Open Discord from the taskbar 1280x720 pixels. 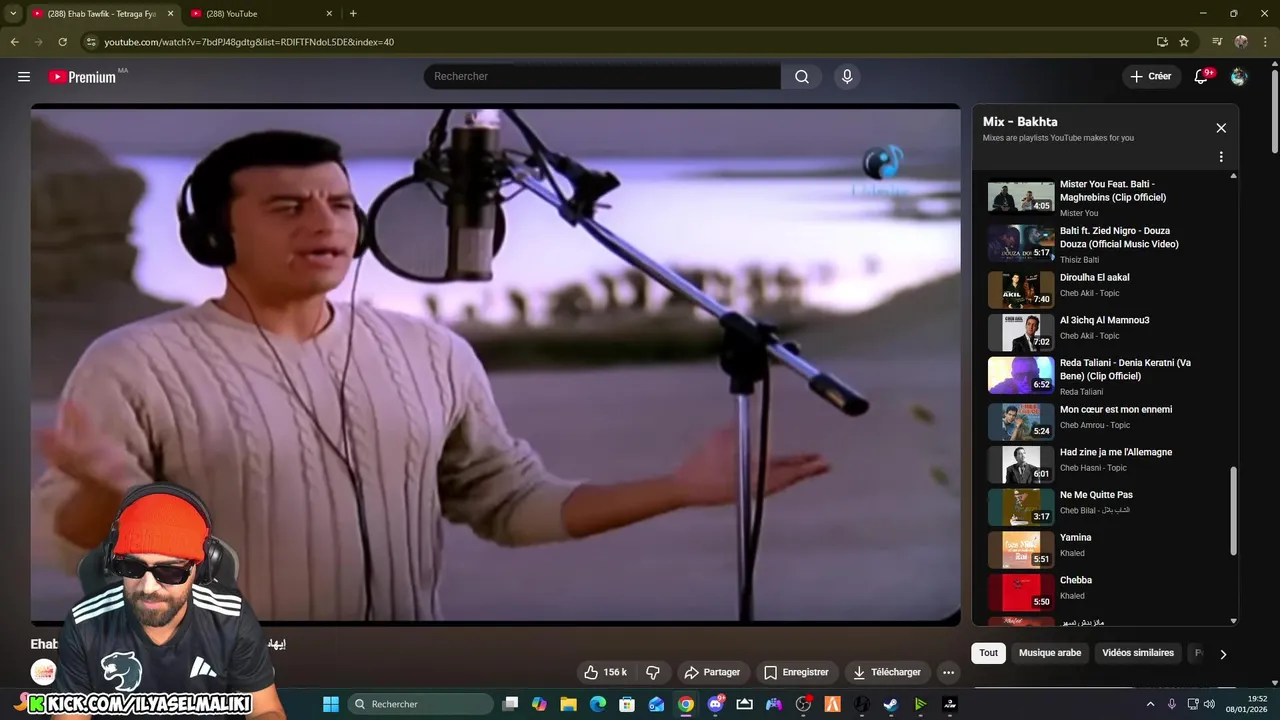pos(715,704)
